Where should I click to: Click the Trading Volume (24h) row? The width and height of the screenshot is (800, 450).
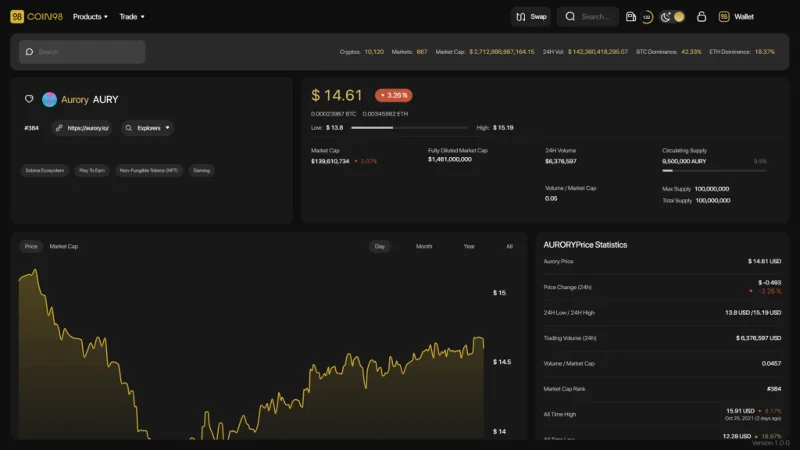662,338
